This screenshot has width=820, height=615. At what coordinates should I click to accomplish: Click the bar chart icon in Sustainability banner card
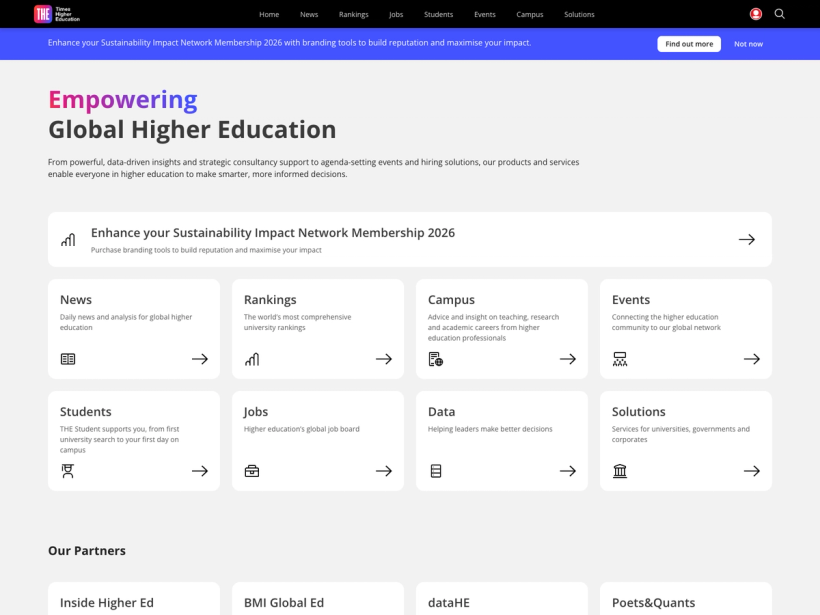click(x=68, y=240)
